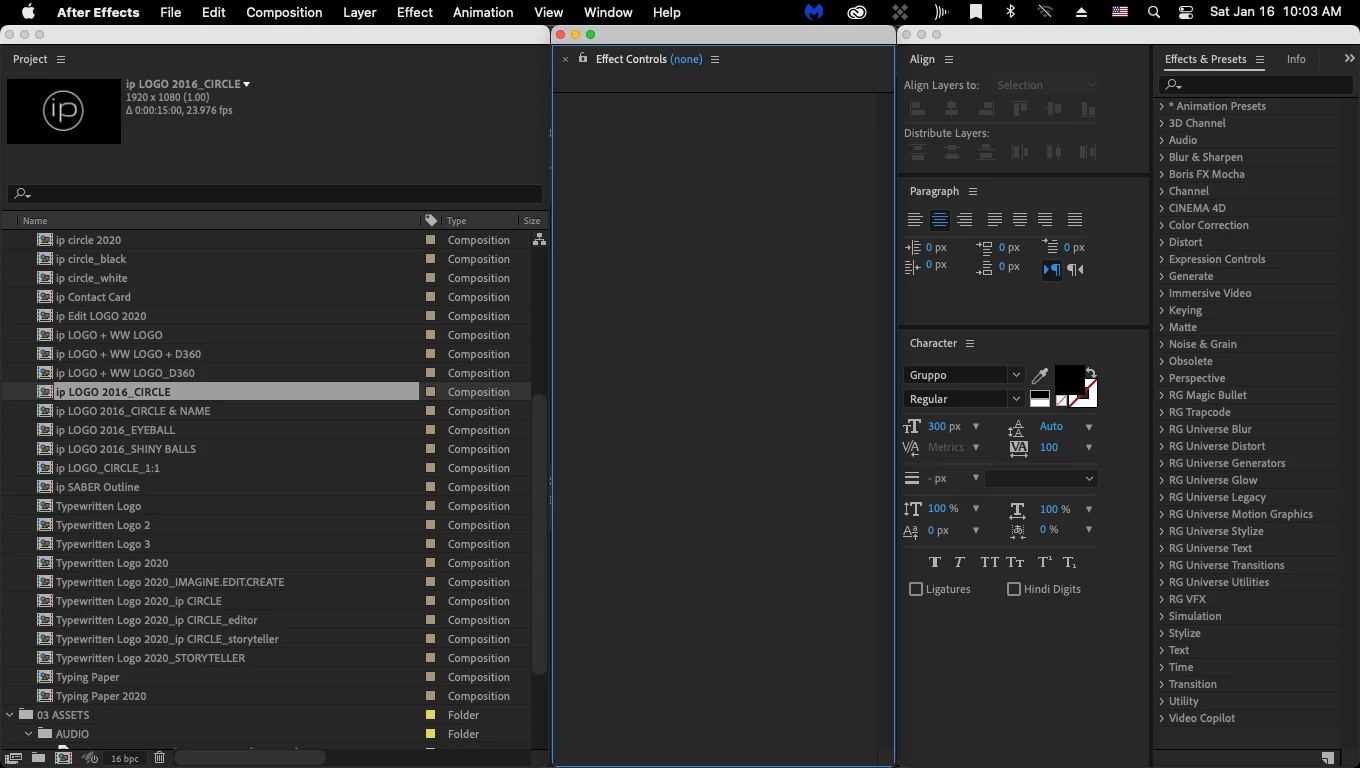
Task: Justify all paragraph lines
Action: [1075, 220]
